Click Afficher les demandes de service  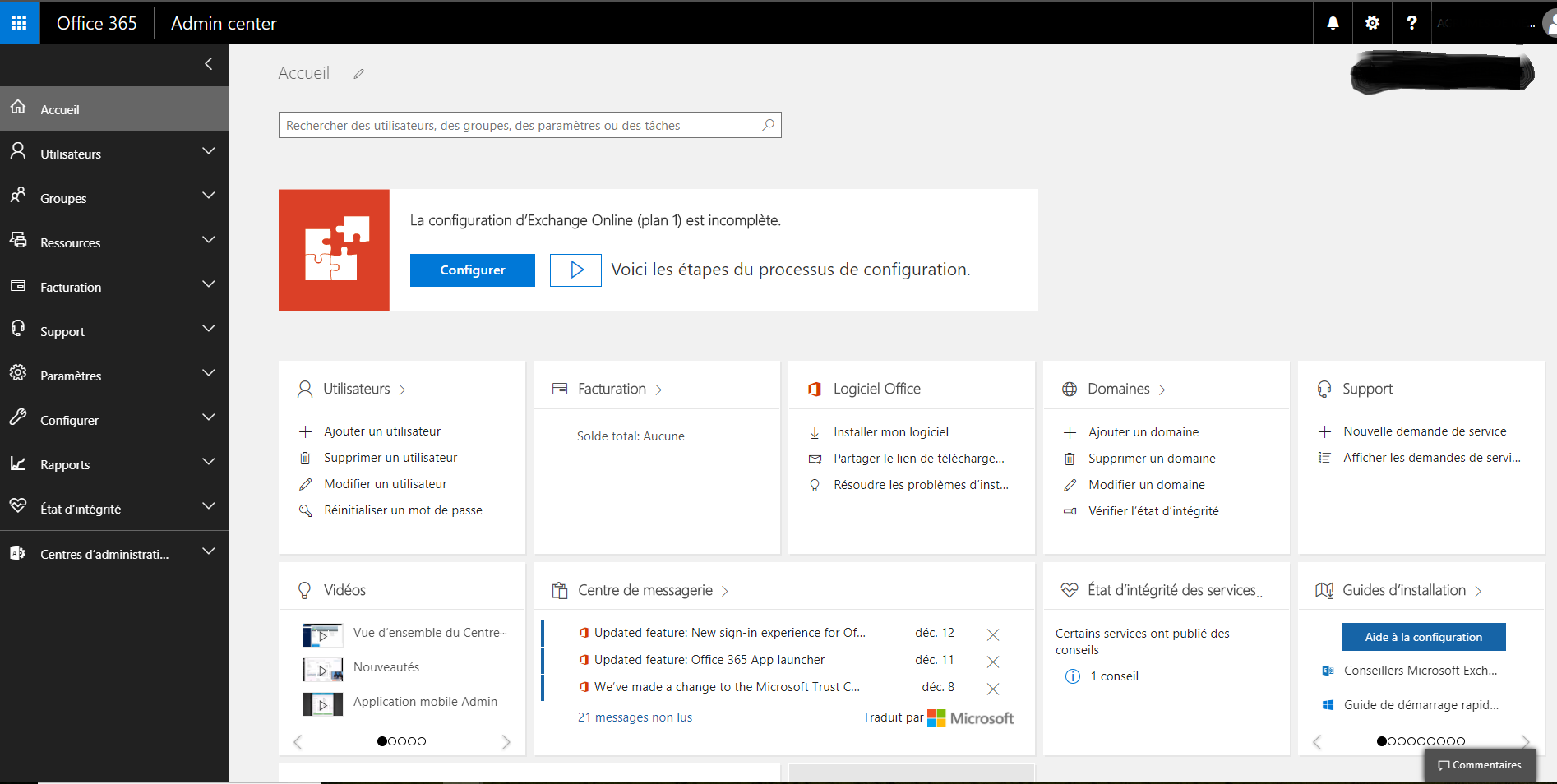click(x=1432, y=458)
